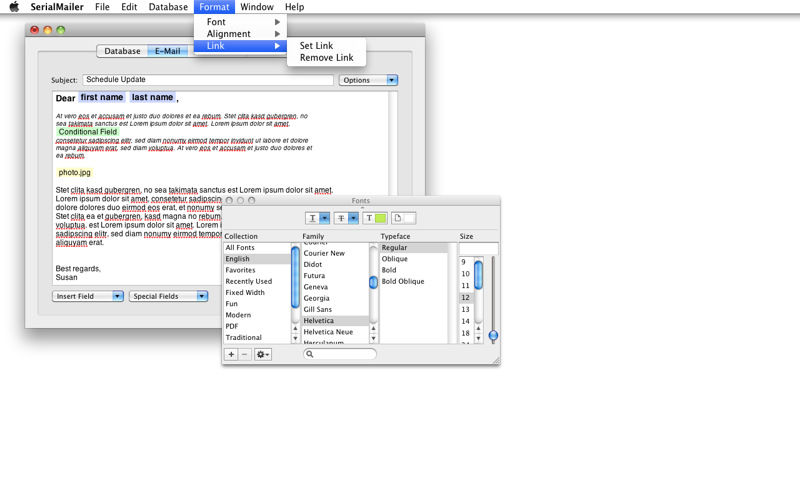Select Georgia font family
This screenshot has height=500, width=800.
coord(335,298)
